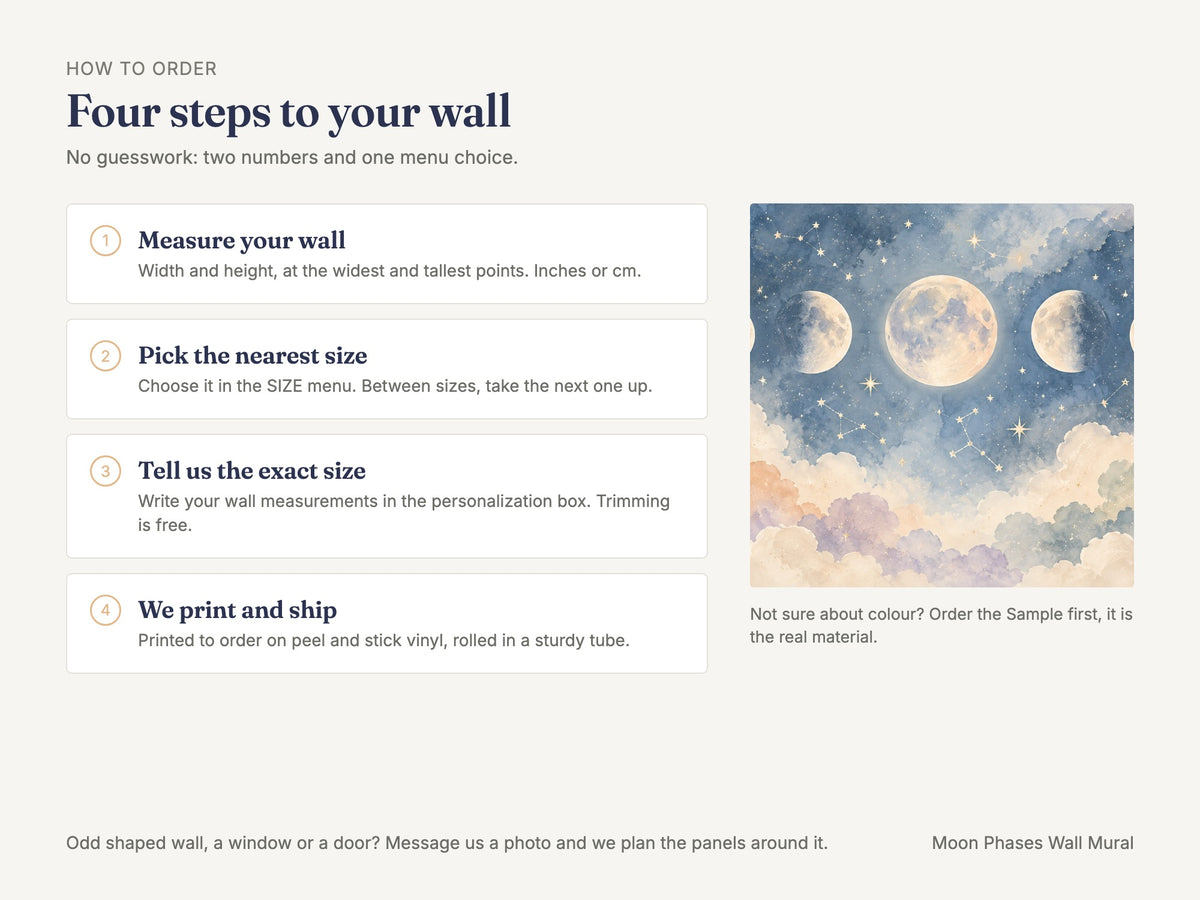The image size is (1200, 900).
Task: Click the Width and height description text
Action: (x=390, y=271)
